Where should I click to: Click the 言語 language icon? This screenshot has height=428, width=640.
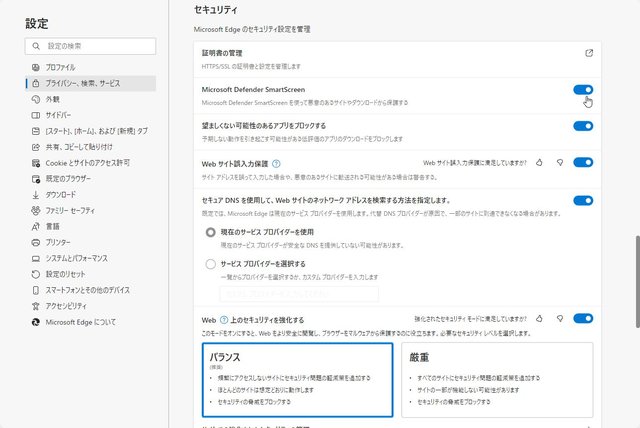point(36,226)
